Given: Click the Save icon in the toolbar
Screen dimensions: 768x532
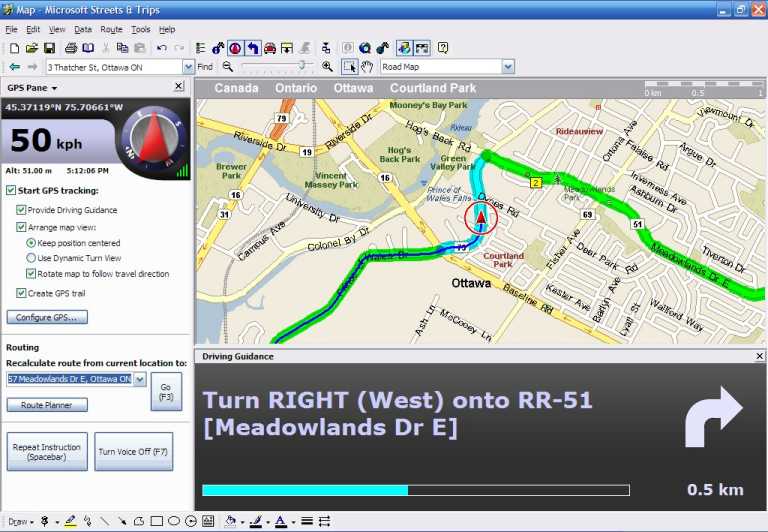Looking at the screenshot, I should (49, 48).
